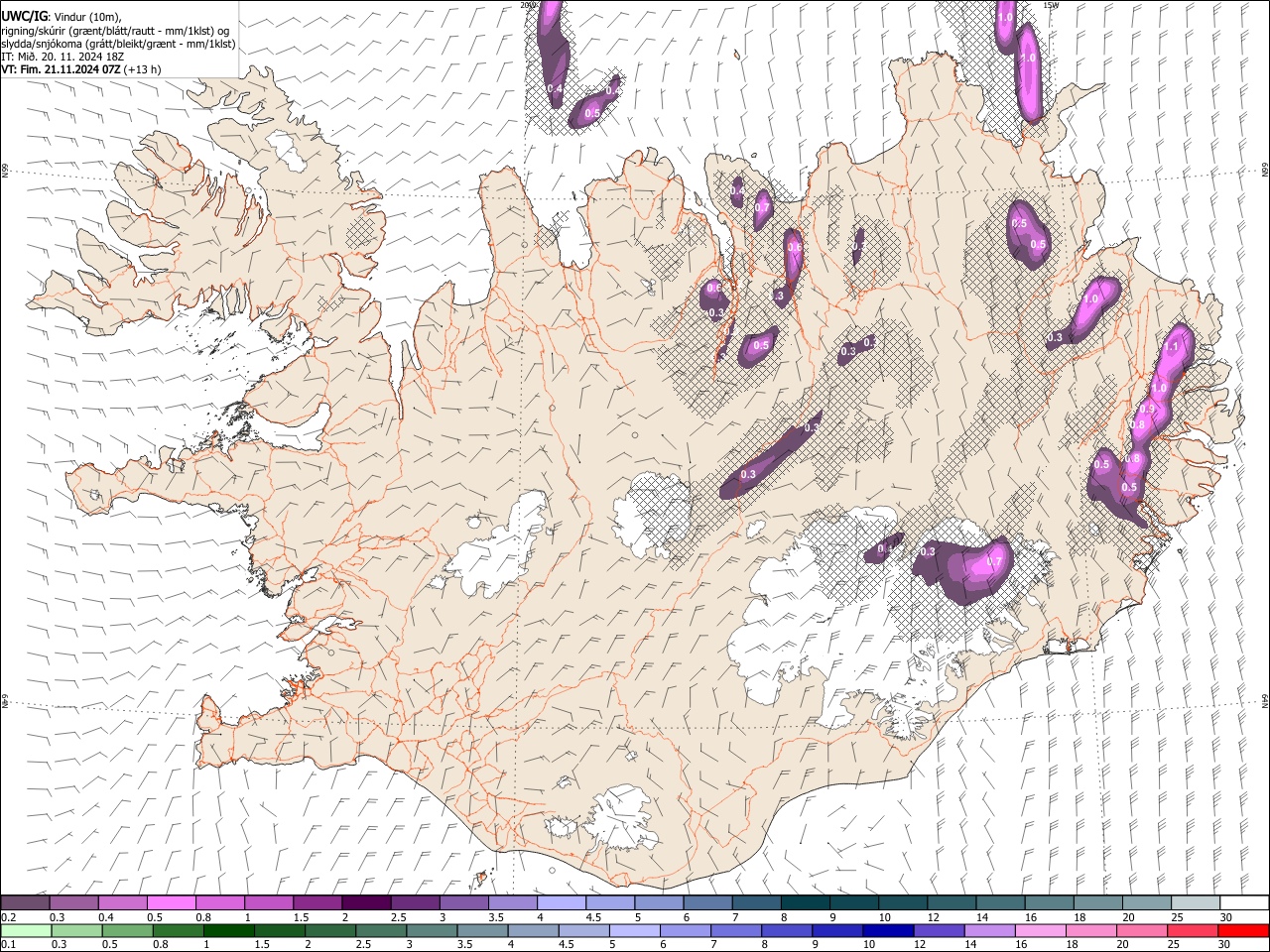Select rain scale pink swatch between 18 and 20
Image resolution: width=1270 pixels, height=952 pixels.
tap(1092, 931)
